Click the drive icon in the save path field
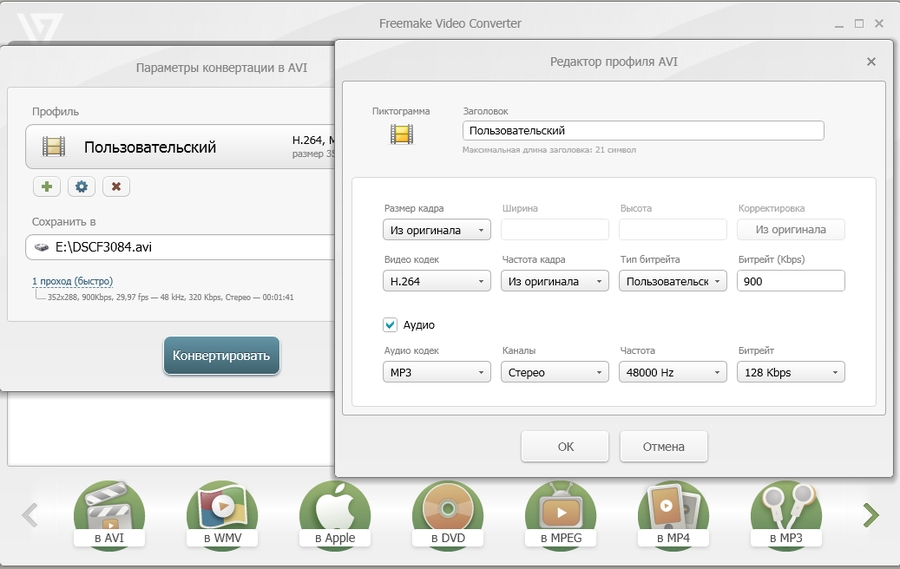900x569 pixels. [x=42, y=247]
